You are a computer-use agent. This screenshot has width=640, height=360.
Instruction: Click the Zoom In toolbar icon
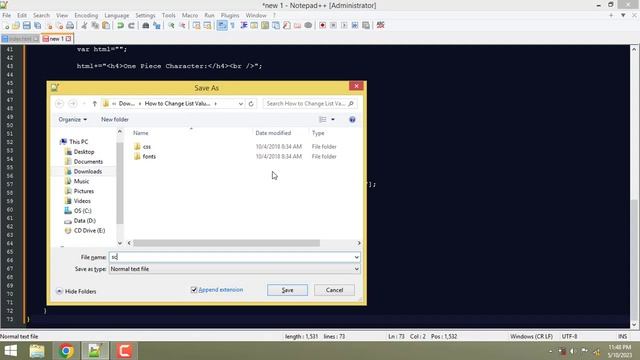coord(171,26)
